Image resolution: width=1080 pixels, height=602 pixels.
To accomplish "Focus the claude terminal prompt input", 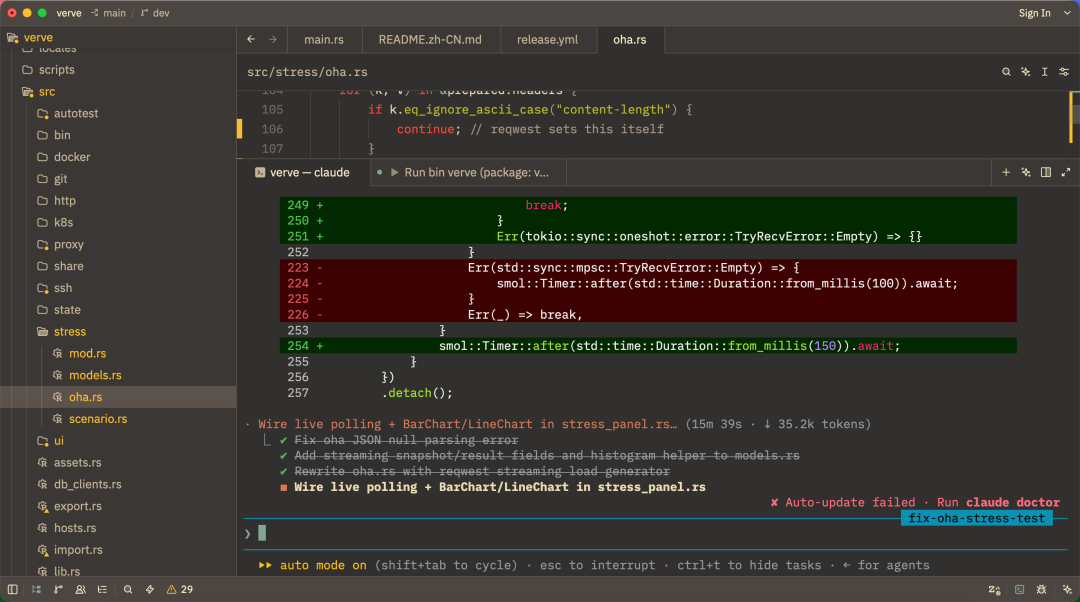I will 656,533.
